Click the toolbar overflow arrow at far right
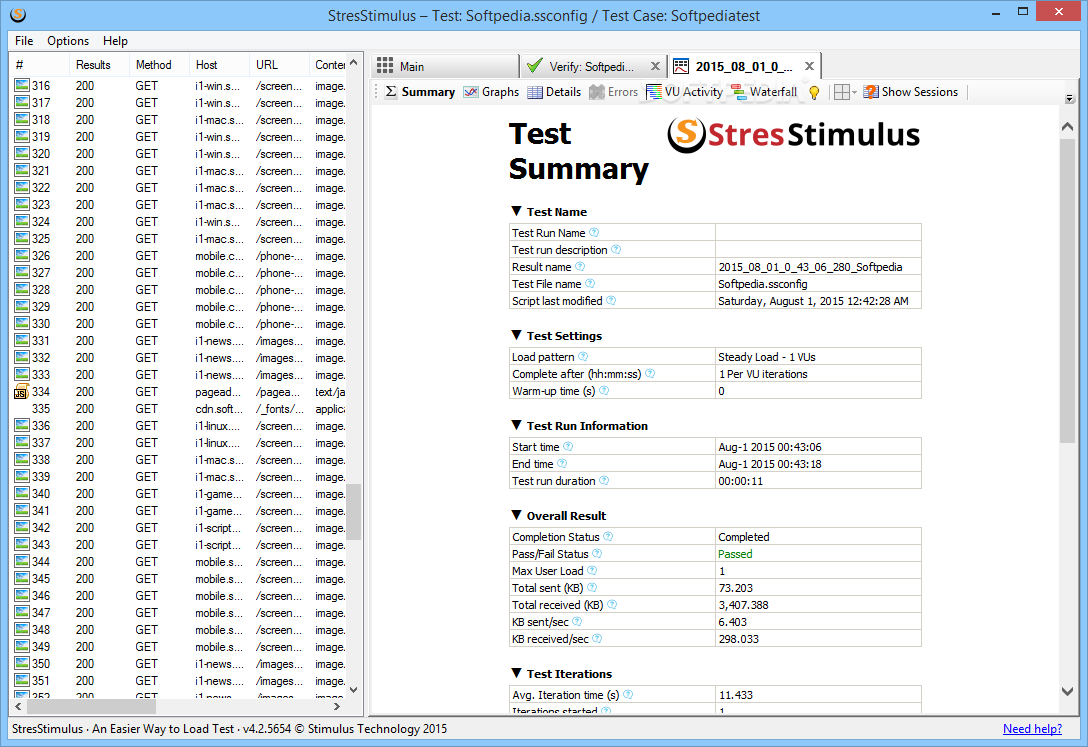Screen dimensions: 1088x747 coord(1069,98)
